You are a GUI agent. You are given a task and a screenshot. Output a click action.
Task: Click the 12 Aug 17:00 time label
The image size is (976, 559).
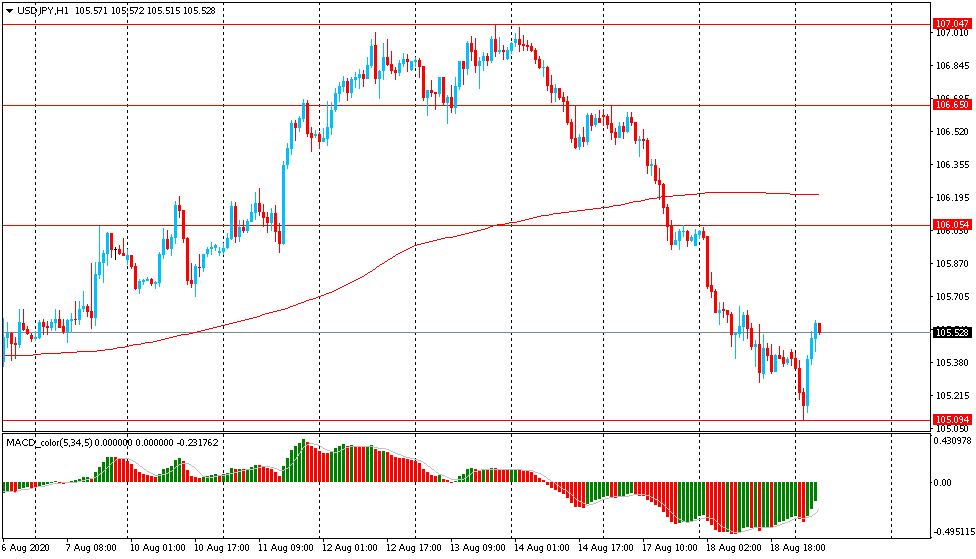(x=413, y=548)
